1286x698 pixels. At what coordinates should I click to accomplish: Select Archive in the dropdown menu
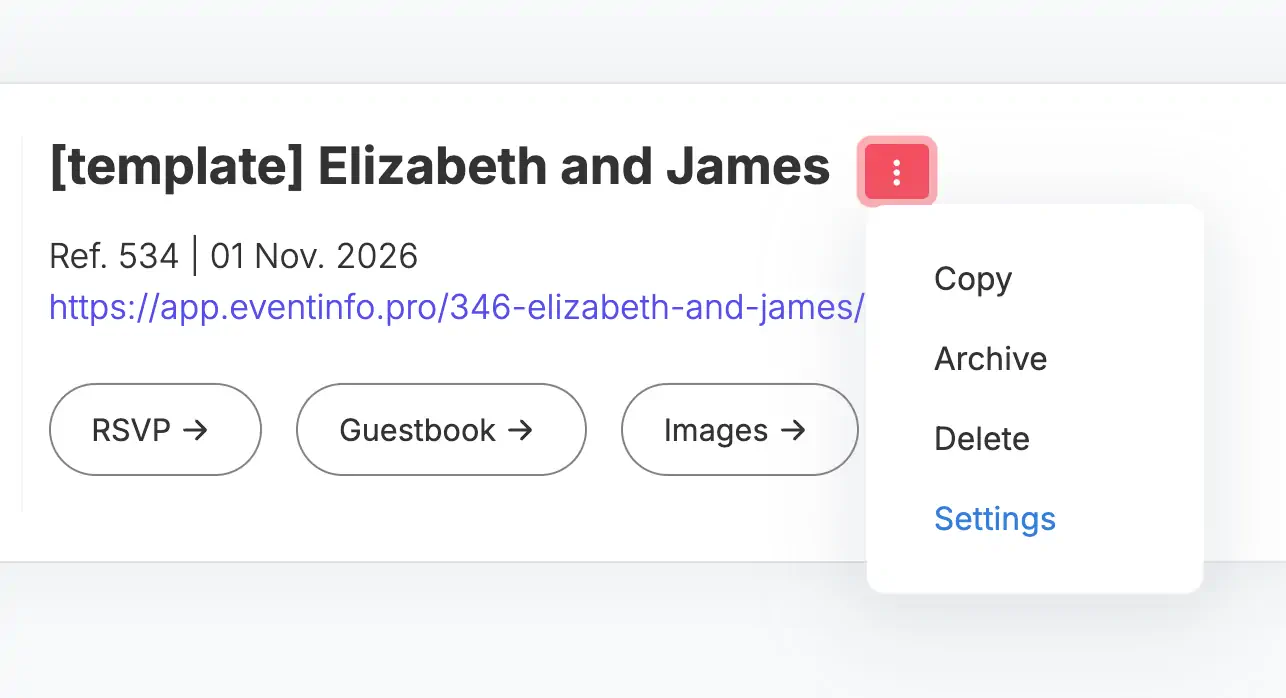tap(991, 359)
